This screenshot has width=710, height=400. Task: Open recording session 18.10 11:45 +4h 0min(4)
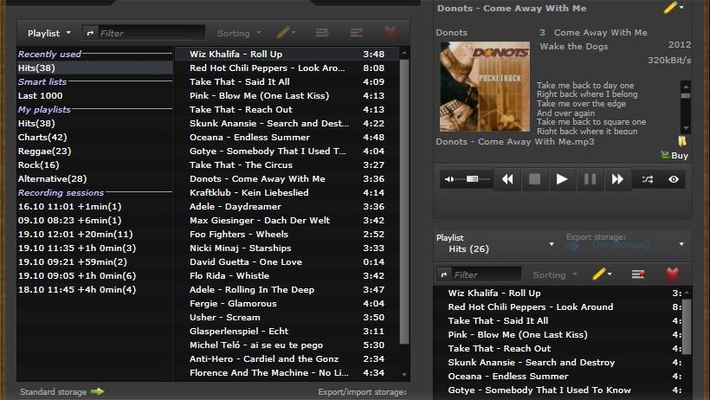pyautogui.click(x=95, y=289)
